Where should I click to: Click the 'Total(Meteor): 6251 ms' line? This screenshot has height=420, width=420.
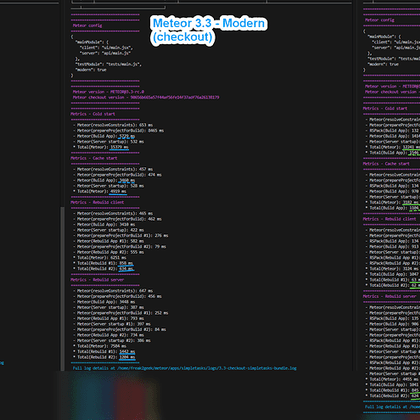[x=100, y=258]
